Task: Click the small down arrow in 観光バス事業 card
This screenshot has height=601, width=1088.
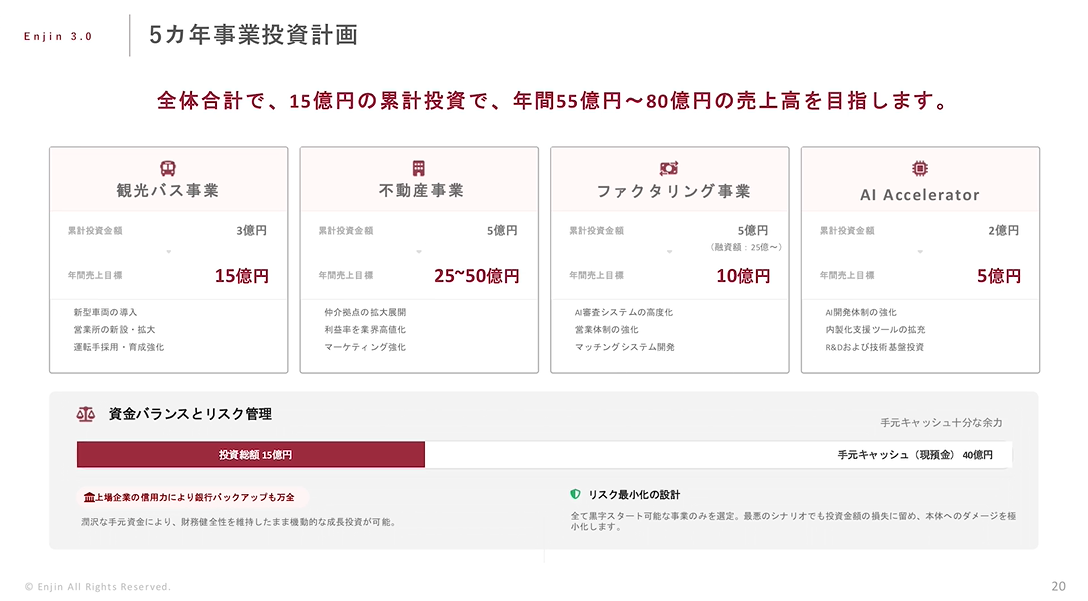Action: 168,252
